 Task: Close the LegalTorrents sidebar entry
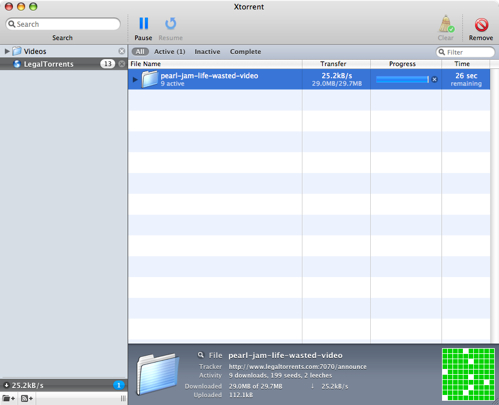pos(122,64)
